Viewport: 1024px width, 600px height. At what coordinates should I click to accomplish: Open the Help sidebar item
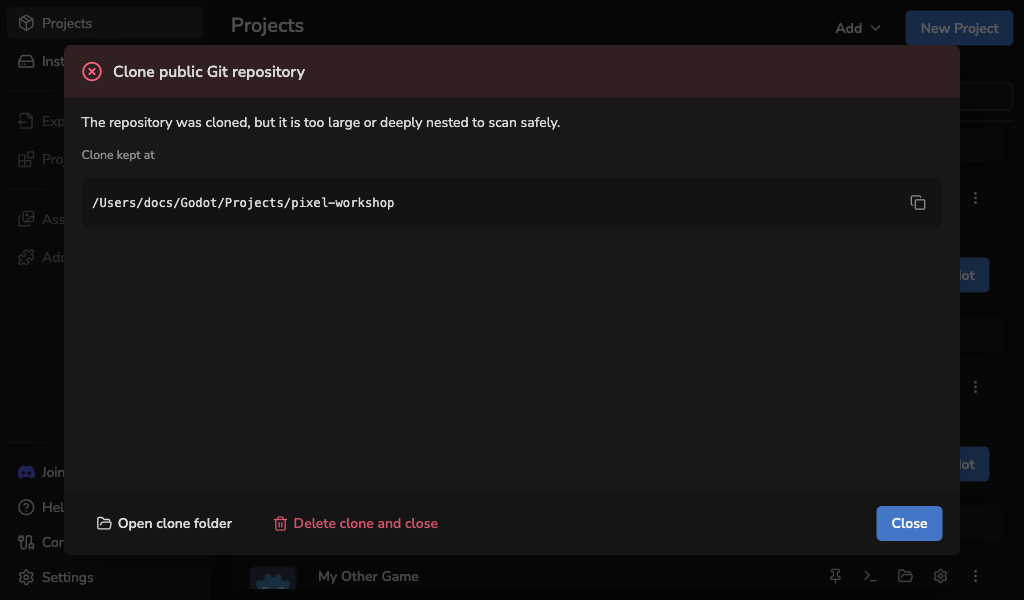click(x=40, y=507)
